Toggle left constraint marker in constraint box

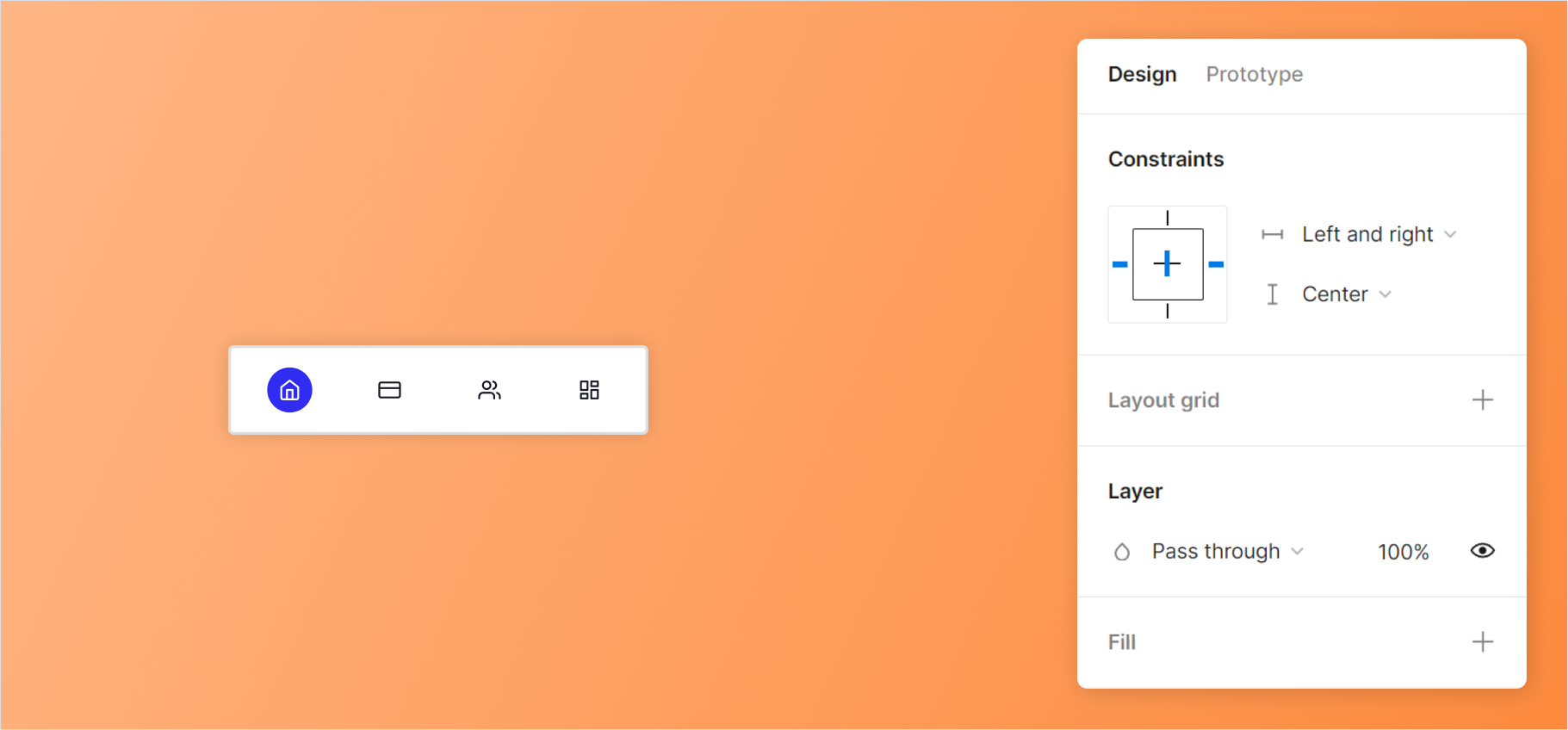[1119, 264]
